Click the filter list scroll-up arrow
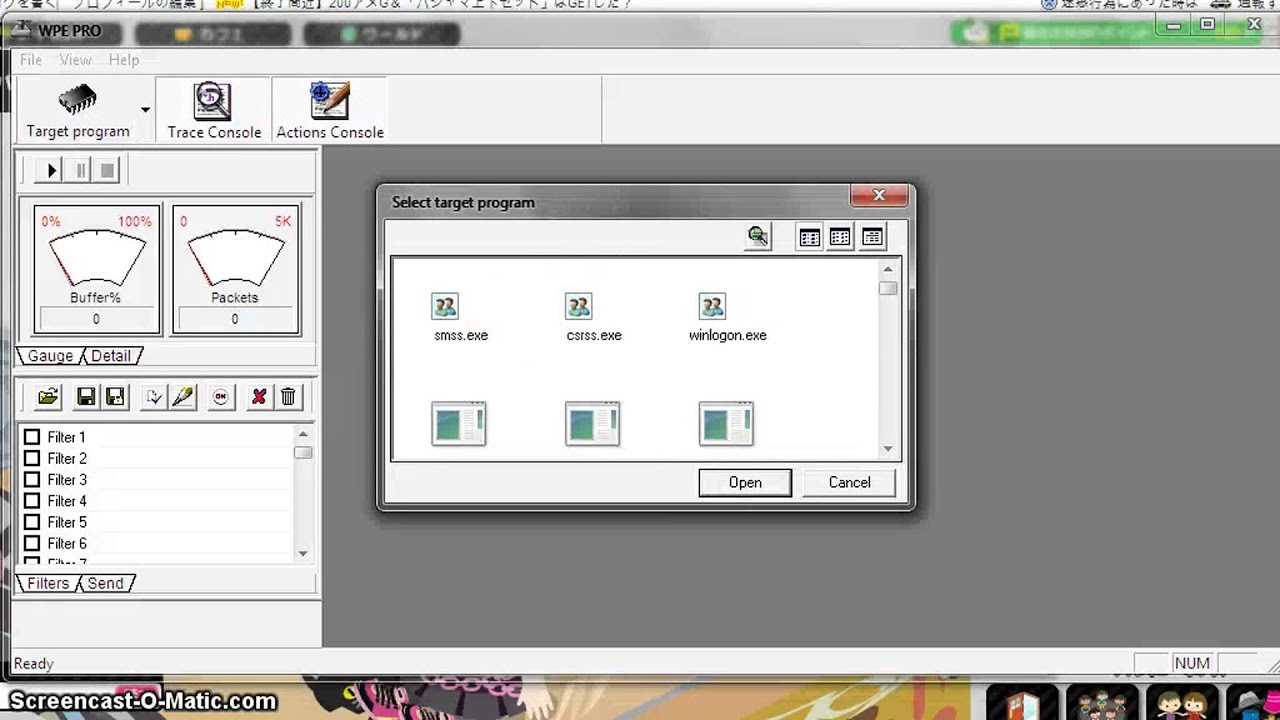Viewport: 1280px width, 720px height. 303,435
